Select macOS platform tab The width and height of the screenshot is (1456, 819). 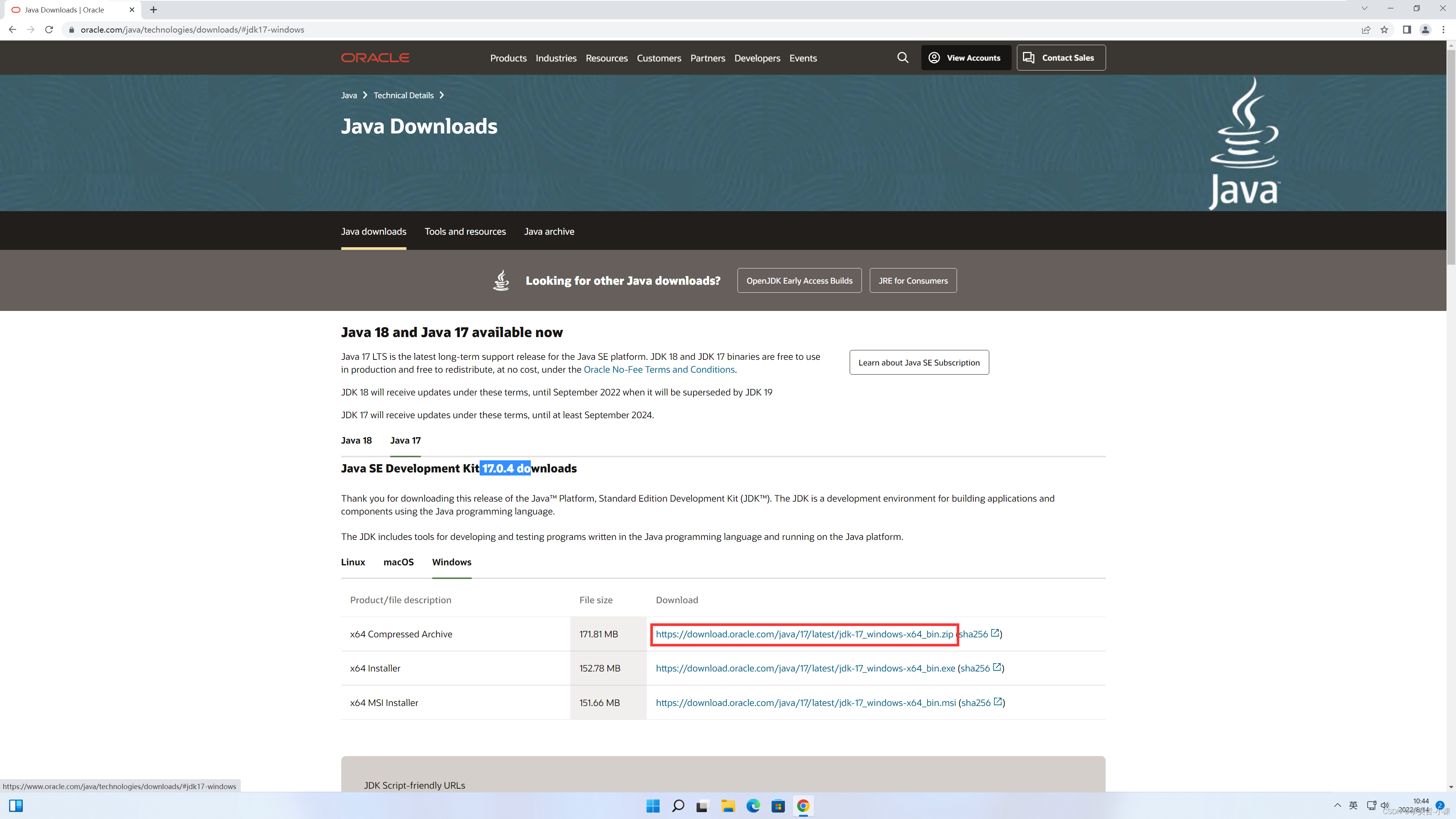point(399,562)
